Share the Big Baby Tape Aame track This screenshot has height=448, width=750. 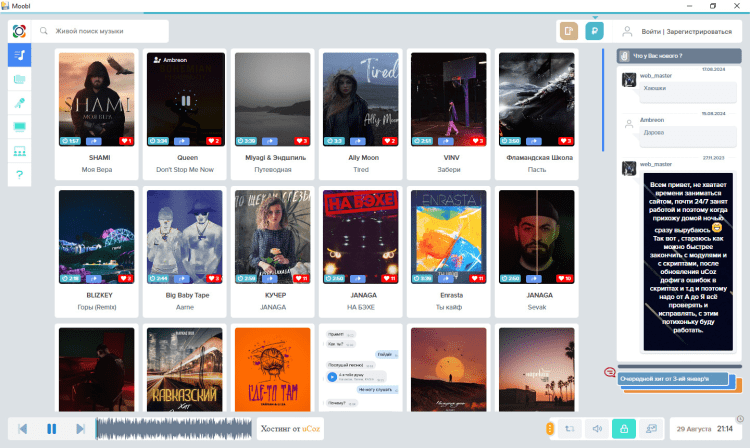tap(182, 279)
